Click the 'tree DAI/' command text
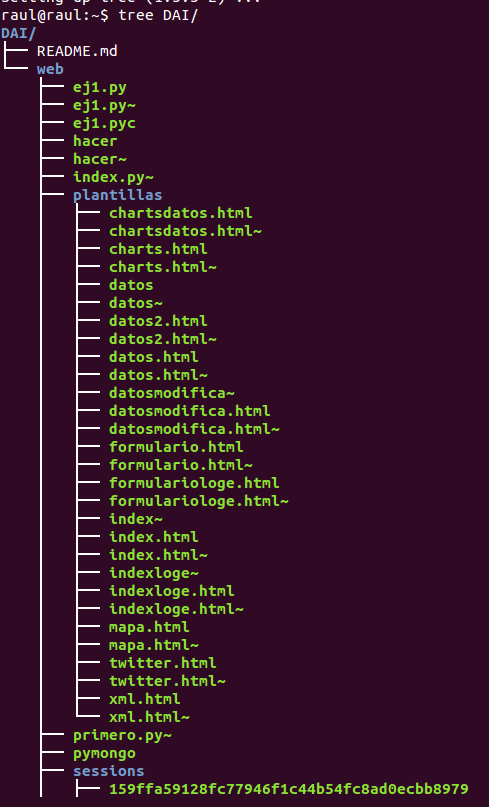Image resolution: width=489 pixels, height=807 pixels. point(158,15)
